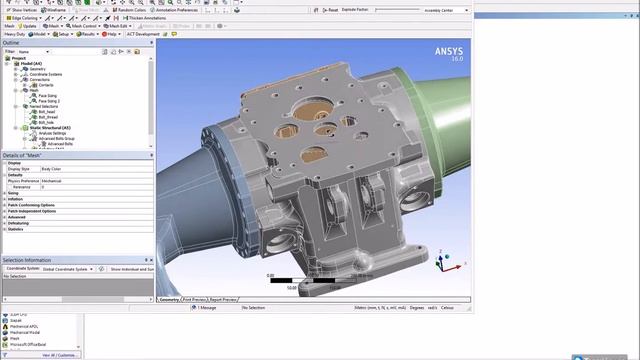Click the Face Sizing 2 icon
The height and width of the screenshot is (360, 640).
tap(34, 101)
